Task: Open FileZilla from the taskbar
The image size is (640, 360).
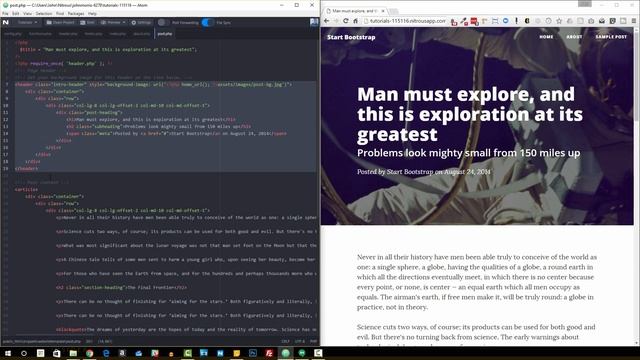Action: click(269, 353)
